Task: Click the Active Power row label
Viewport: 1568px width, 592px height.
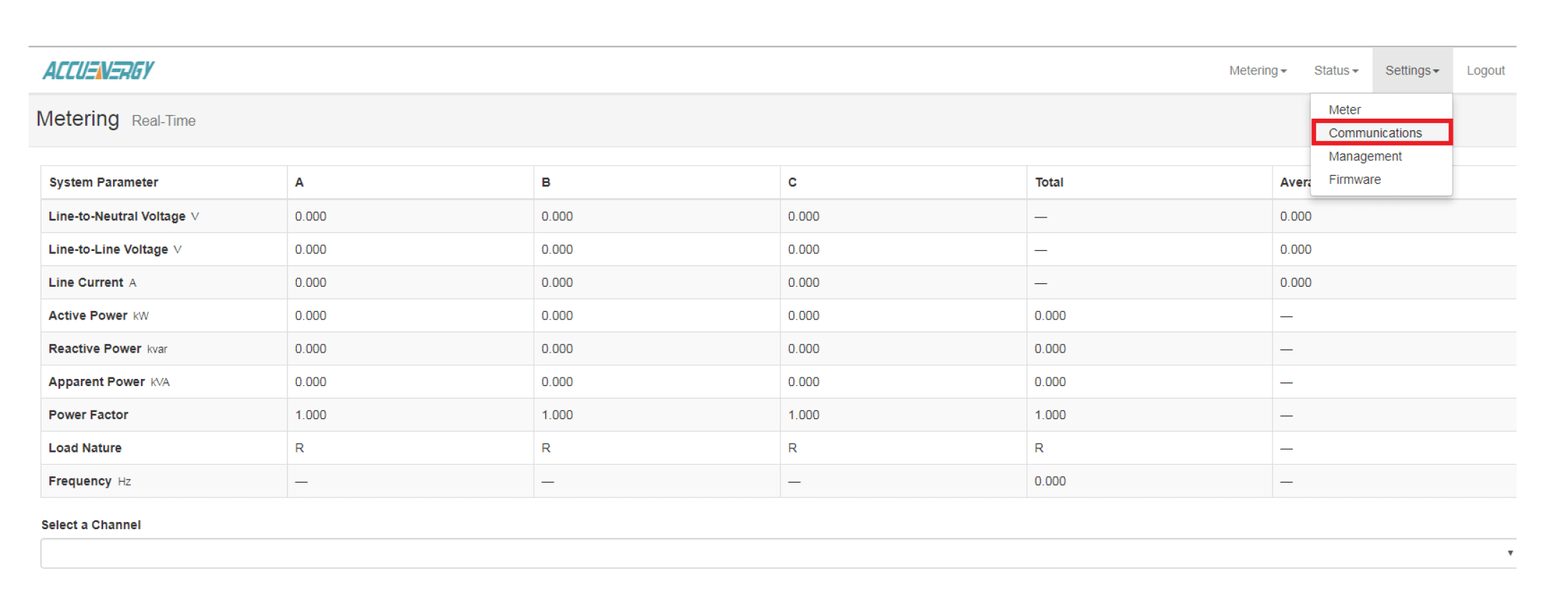Action: (88, 316)
